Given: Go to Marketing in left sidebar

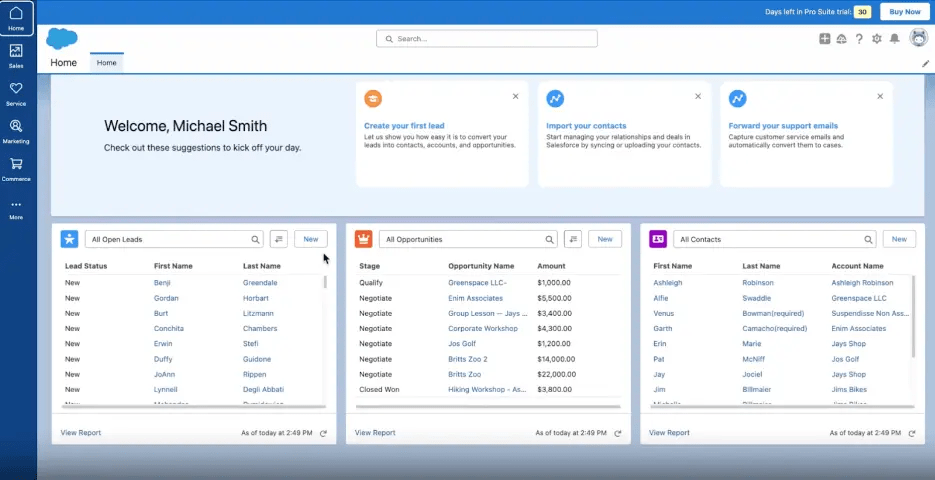Looking at the screenshot, I should [16, 131].
